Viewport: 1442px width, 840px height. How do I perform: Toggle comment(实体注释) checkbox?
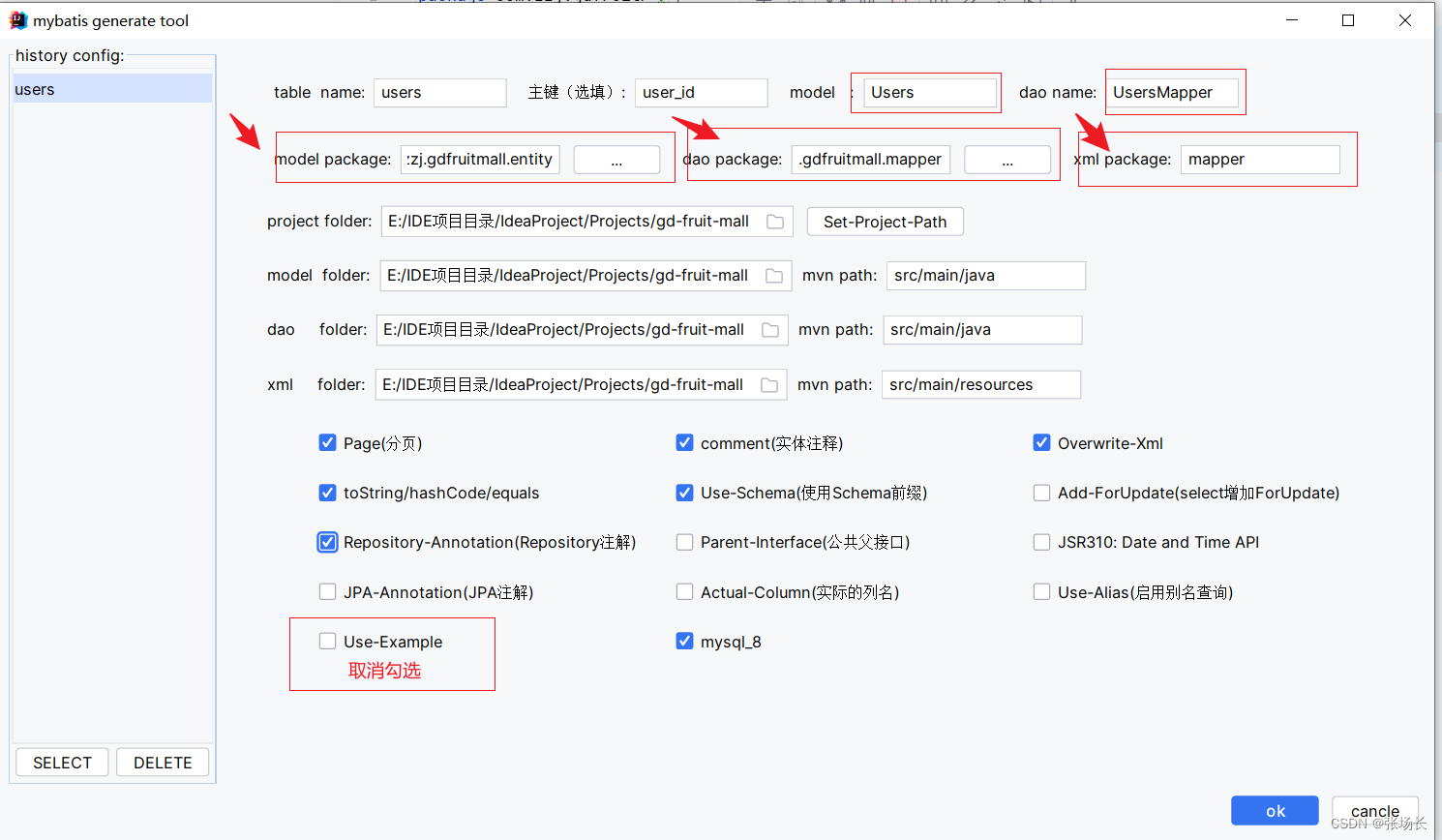[684, 443]
